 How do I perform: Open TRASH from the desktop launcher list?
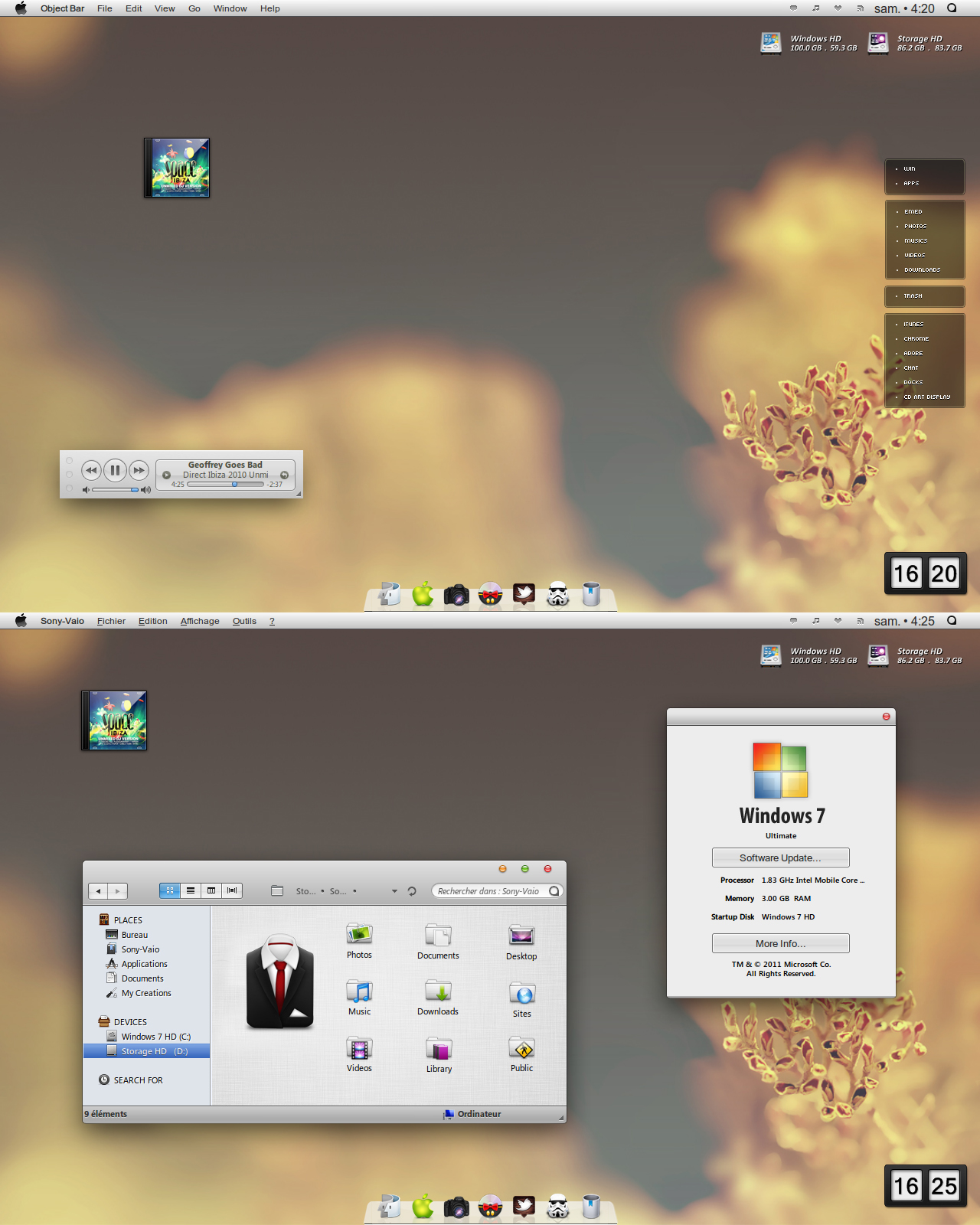click(x=913, y=296)
